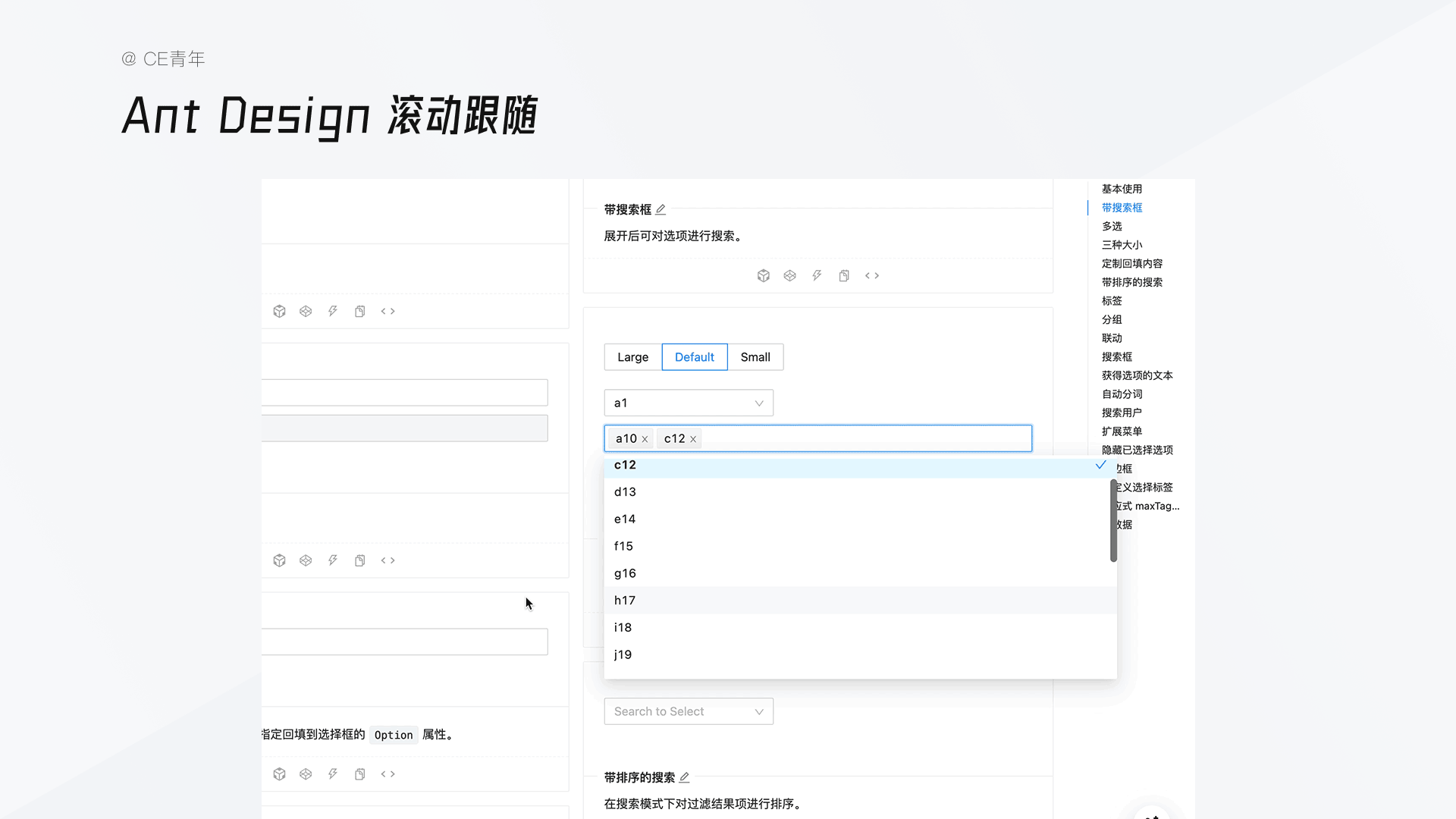The height and width of the screenshot is (819, 1456).
Task: Select the Small size option
Action: click(x=755, y=357)
